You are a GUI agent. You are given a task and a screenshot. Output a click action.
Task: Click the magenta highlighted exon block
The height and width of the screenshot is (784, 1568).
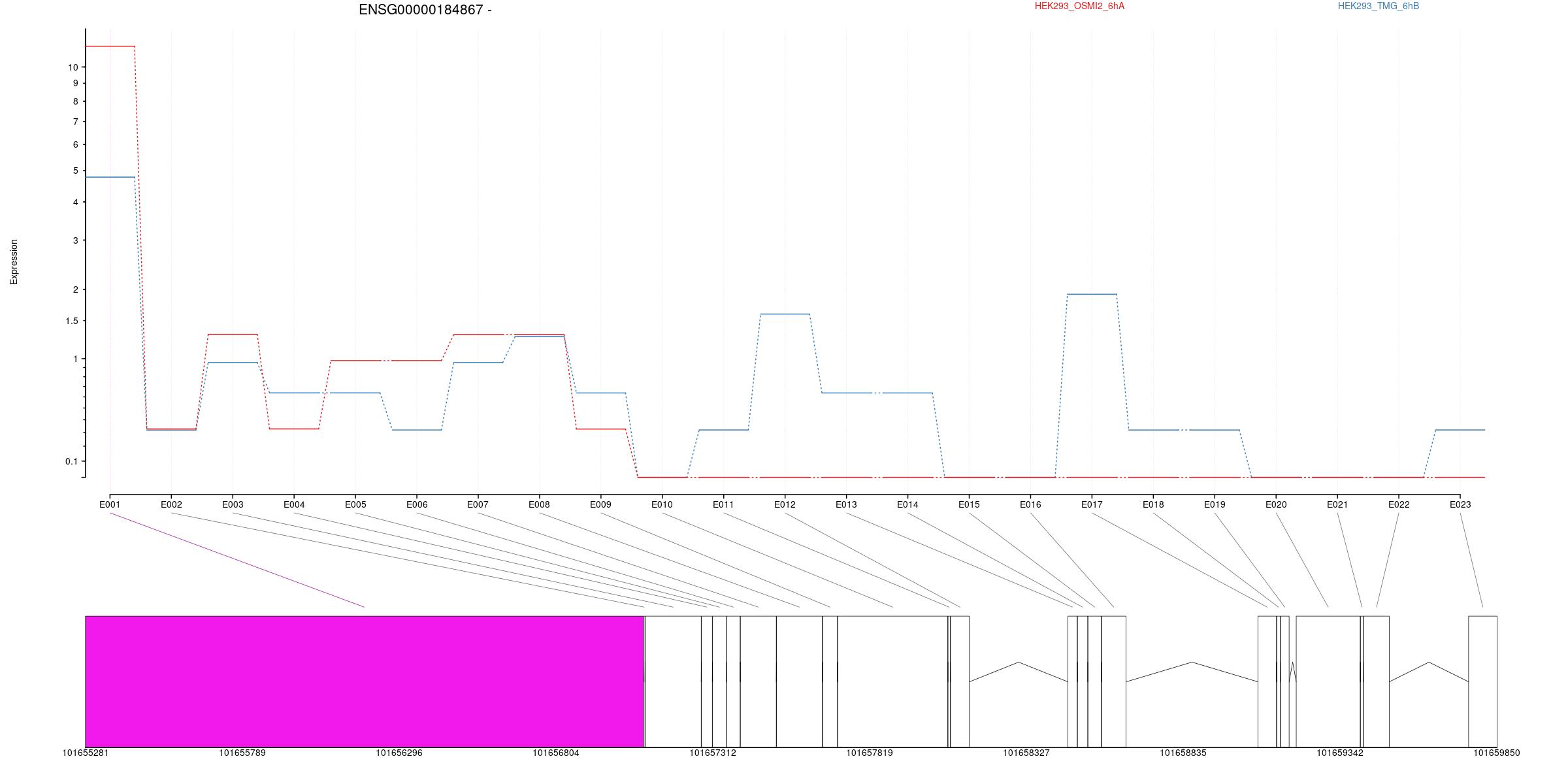[365, 681]
